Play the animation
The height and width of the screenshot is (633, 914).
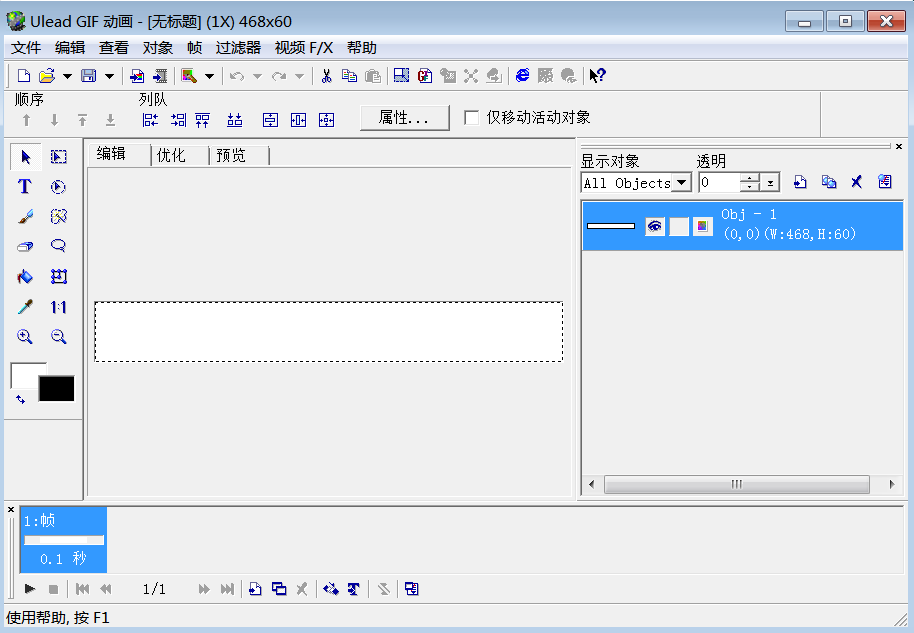click(x=30, y=589)
